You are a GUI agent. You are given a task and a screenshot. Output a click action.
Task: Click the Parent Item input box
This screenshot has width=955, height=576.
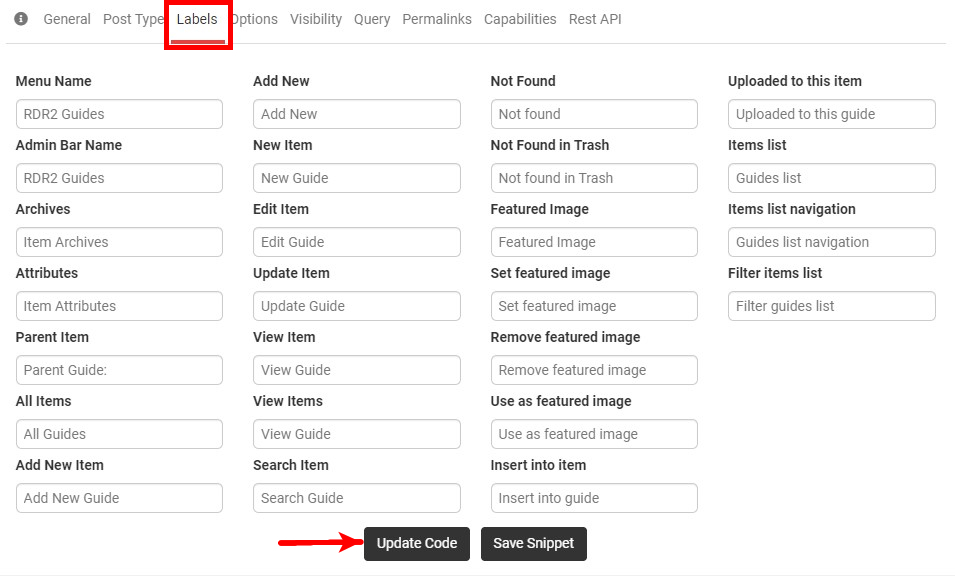click(119, 369)
